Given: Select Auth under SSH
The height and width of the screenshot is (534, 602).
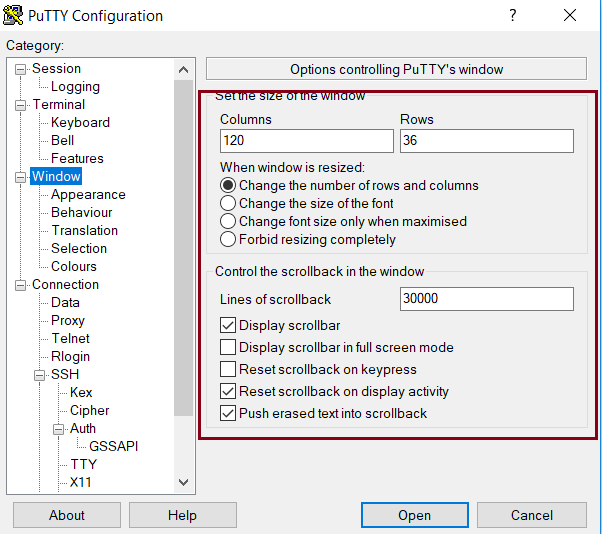Looking at the screenshot, I should (x=83, y=428).
